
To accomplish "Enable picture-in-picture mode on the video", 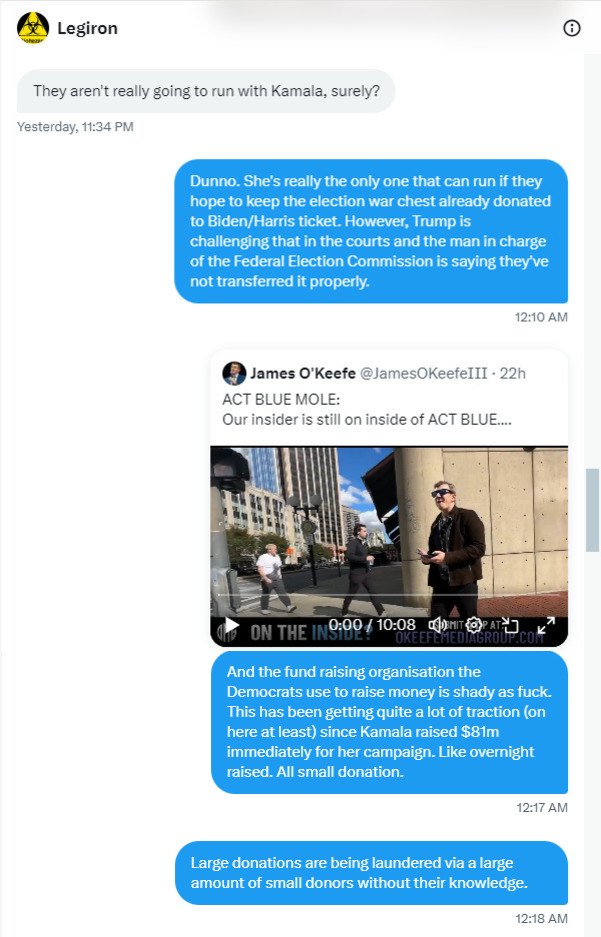I will click(x=510, y=625).
